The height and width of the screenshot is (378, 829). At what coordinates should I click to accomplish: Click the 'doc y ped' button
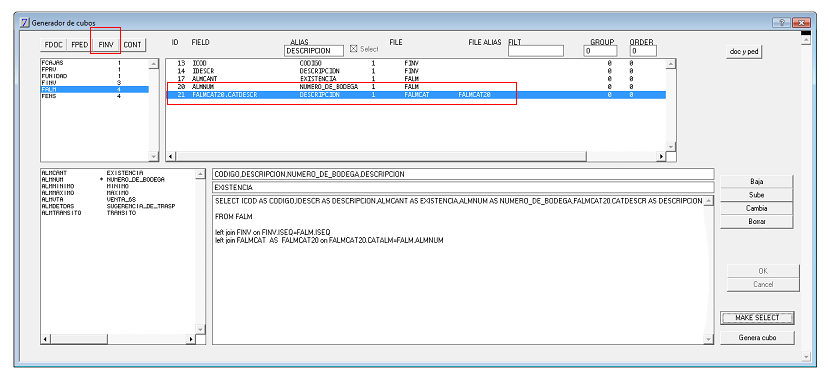coord(743,52)
